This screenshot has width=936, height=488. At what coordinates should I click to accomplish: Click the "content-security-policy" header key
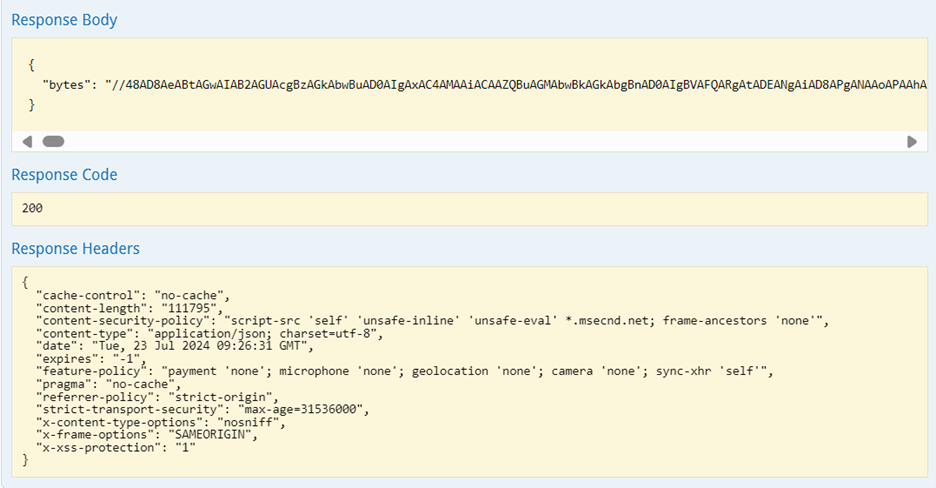click(123, 321)
